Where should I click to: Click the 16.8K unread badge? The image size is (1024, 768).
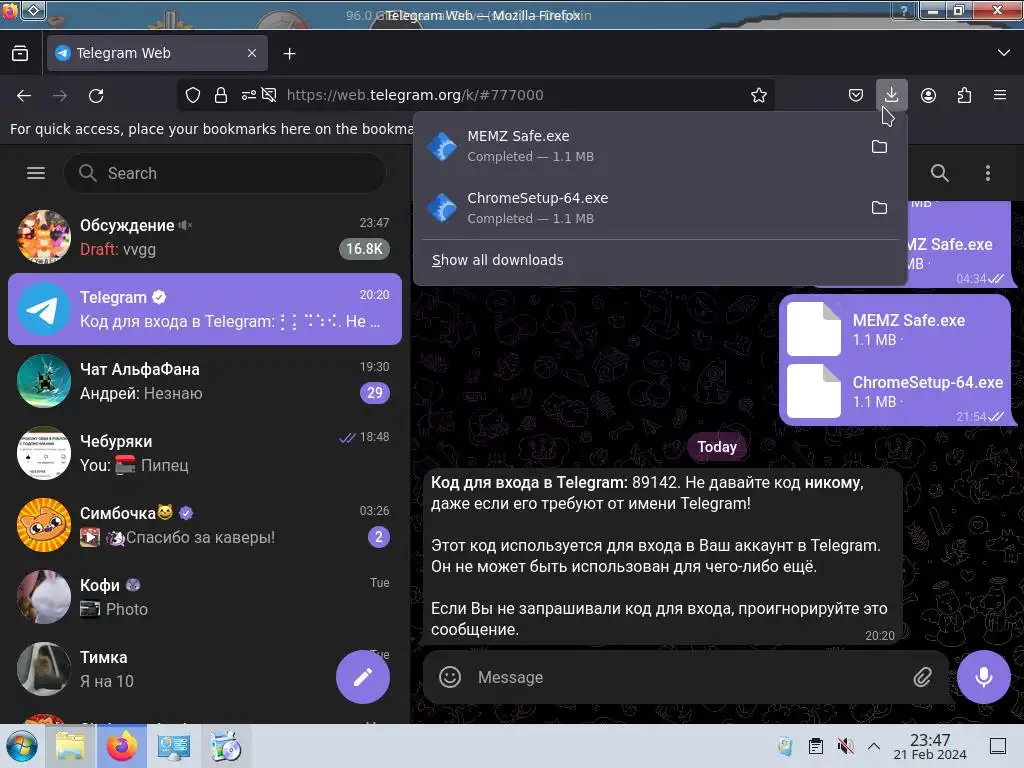[364, 249]
